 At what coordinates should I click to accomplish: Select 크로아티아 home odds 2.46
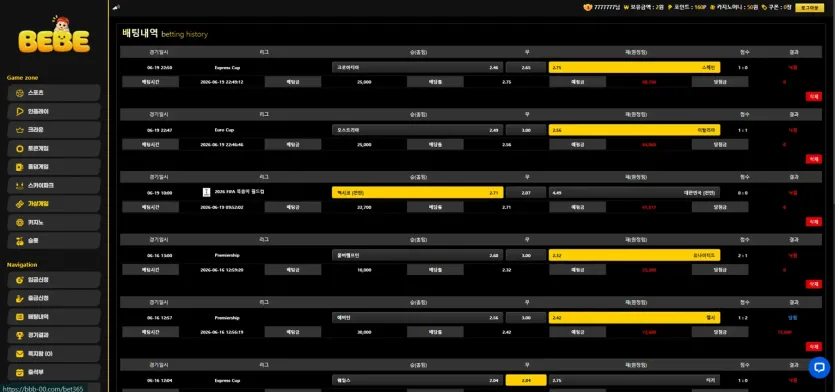click(x=417, y=68)
